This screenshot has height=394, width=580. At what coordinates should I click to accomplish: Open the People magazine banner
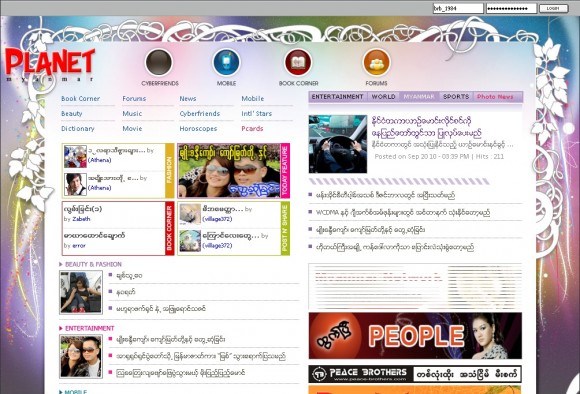point(415,336)
